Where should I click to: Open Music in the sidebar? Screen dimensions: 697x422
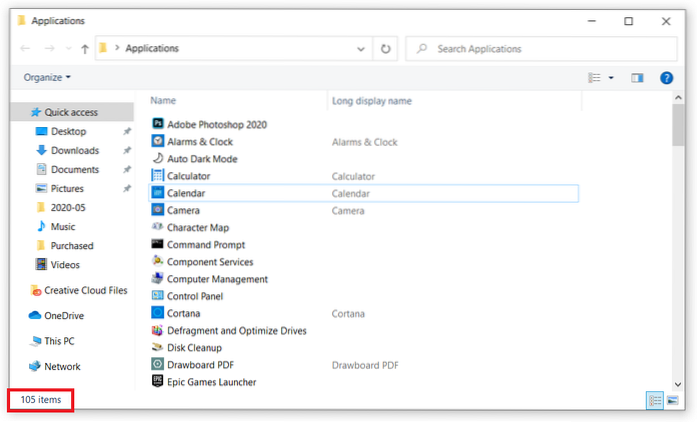pyautogui.click(x=63, y=227)
